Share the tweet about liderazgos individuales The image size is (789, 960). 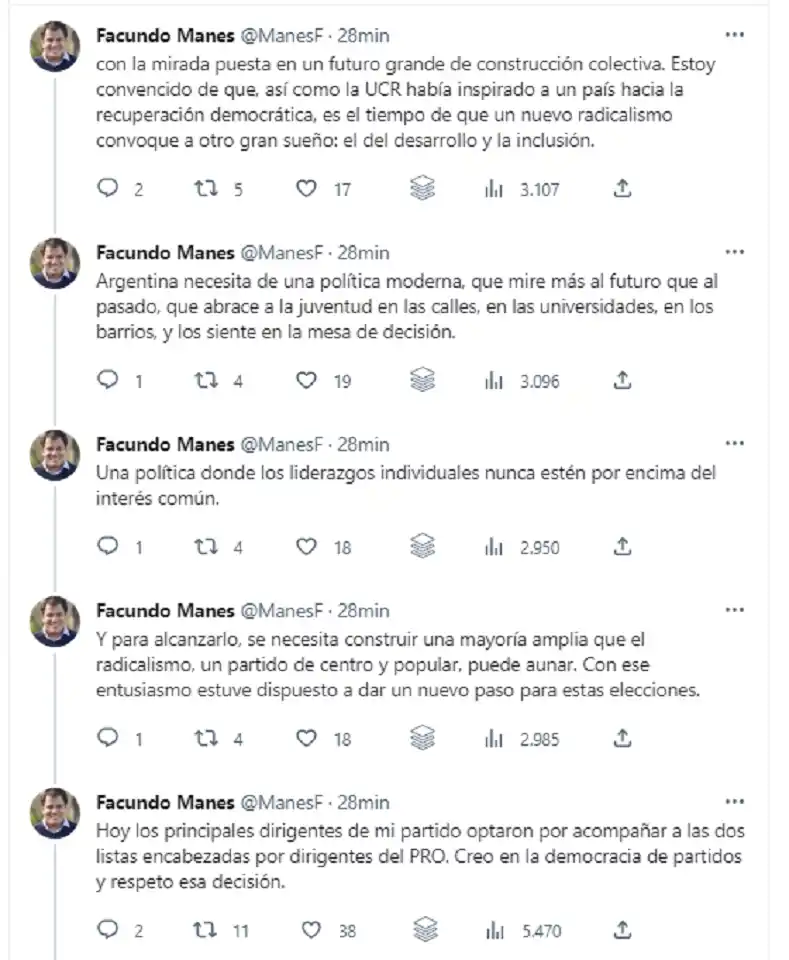tap(622, 547)
